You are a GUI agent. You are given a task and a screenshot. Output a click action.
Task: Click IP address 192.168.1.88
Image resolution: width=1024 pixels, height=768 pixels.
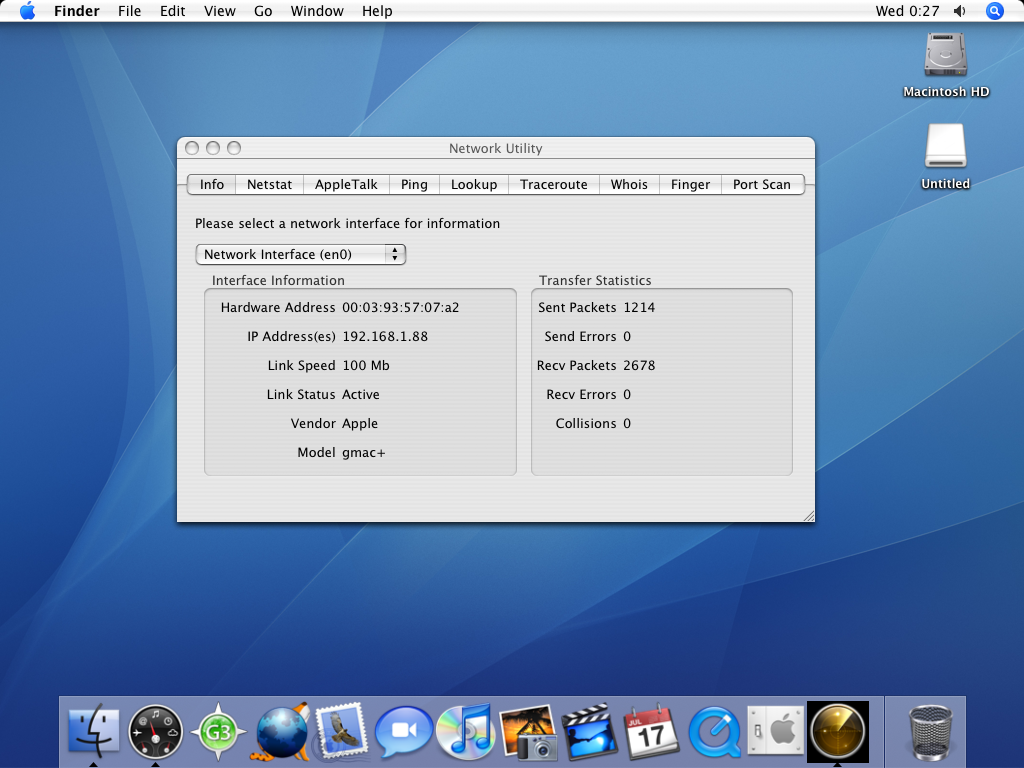[385, 337]
